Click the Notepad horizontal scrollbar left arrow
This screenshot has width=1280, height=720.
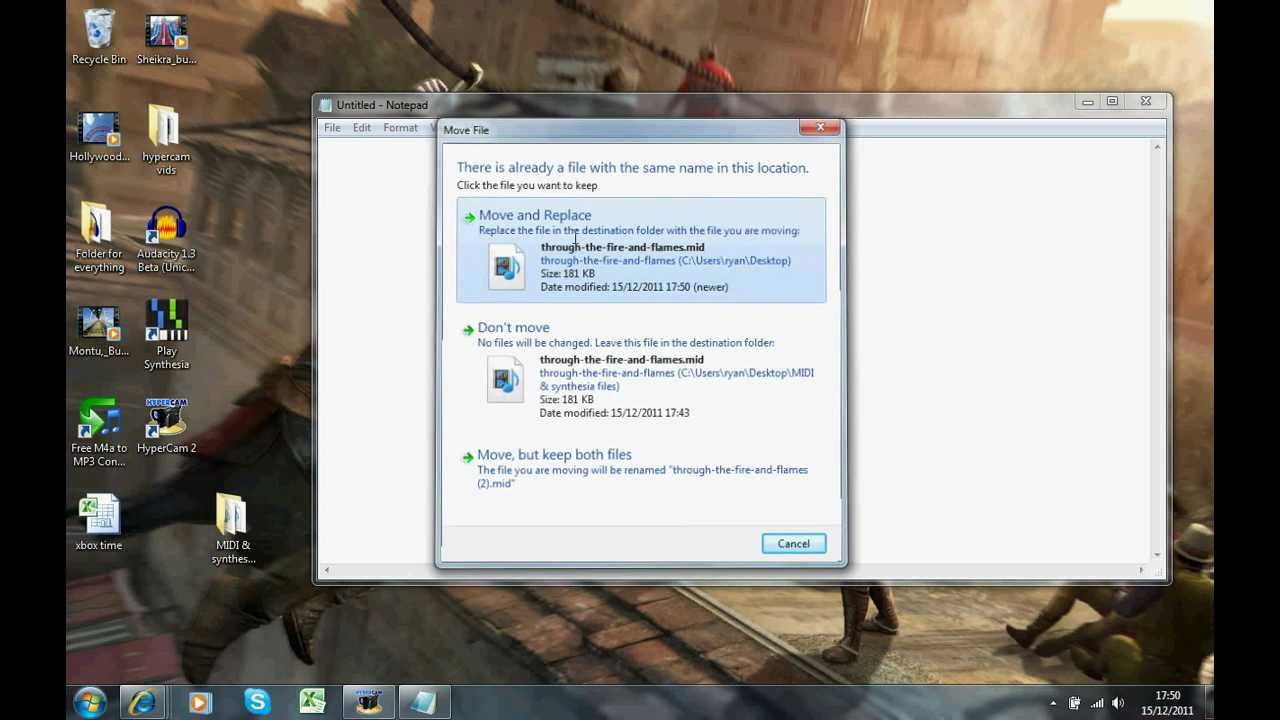click(x=326, y=570)
